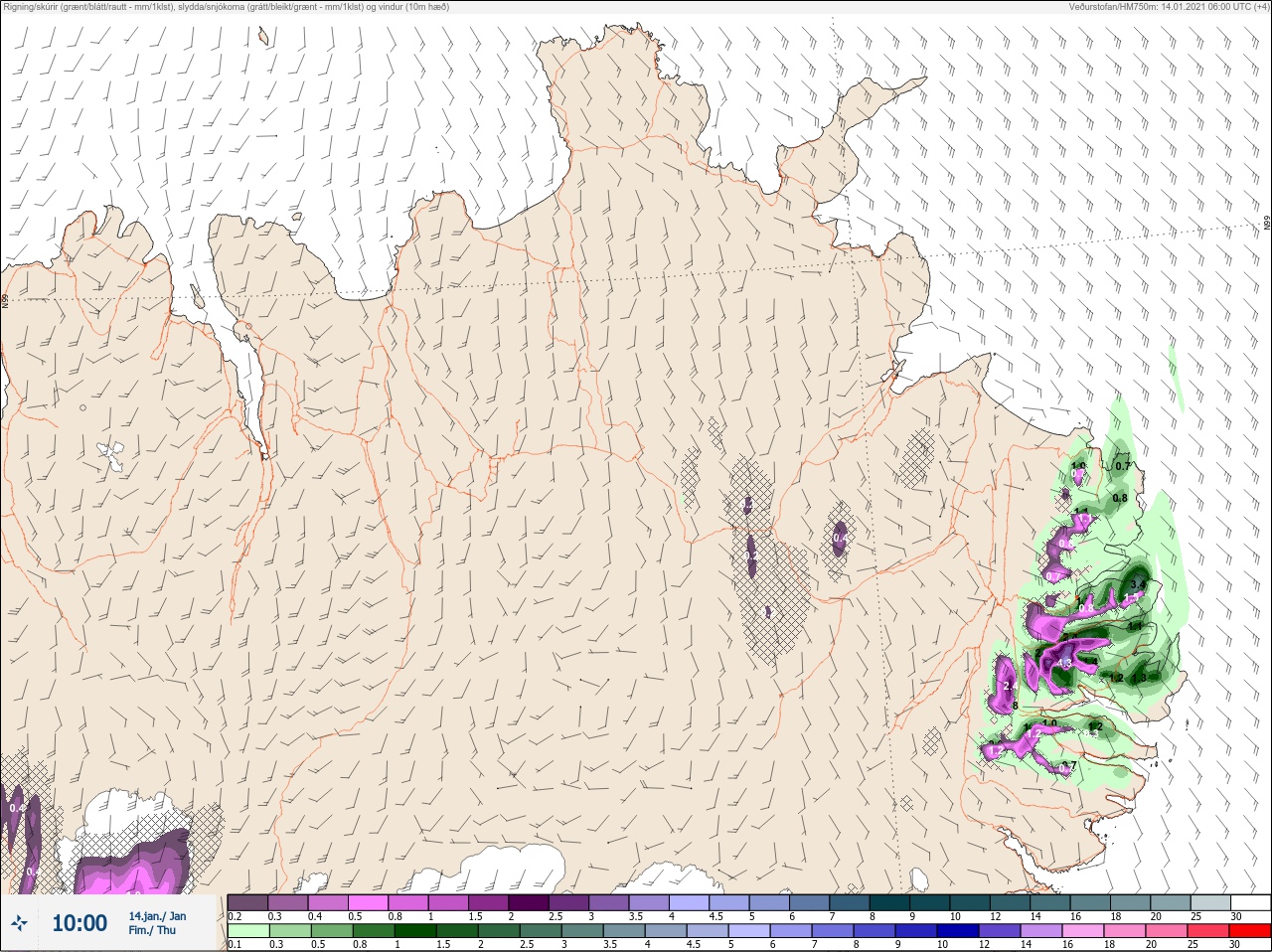Select the '14.jan./ Jan' date text
Image resolution: width=1272 pixels, height=952 pixels.
(x=157, y=915)
